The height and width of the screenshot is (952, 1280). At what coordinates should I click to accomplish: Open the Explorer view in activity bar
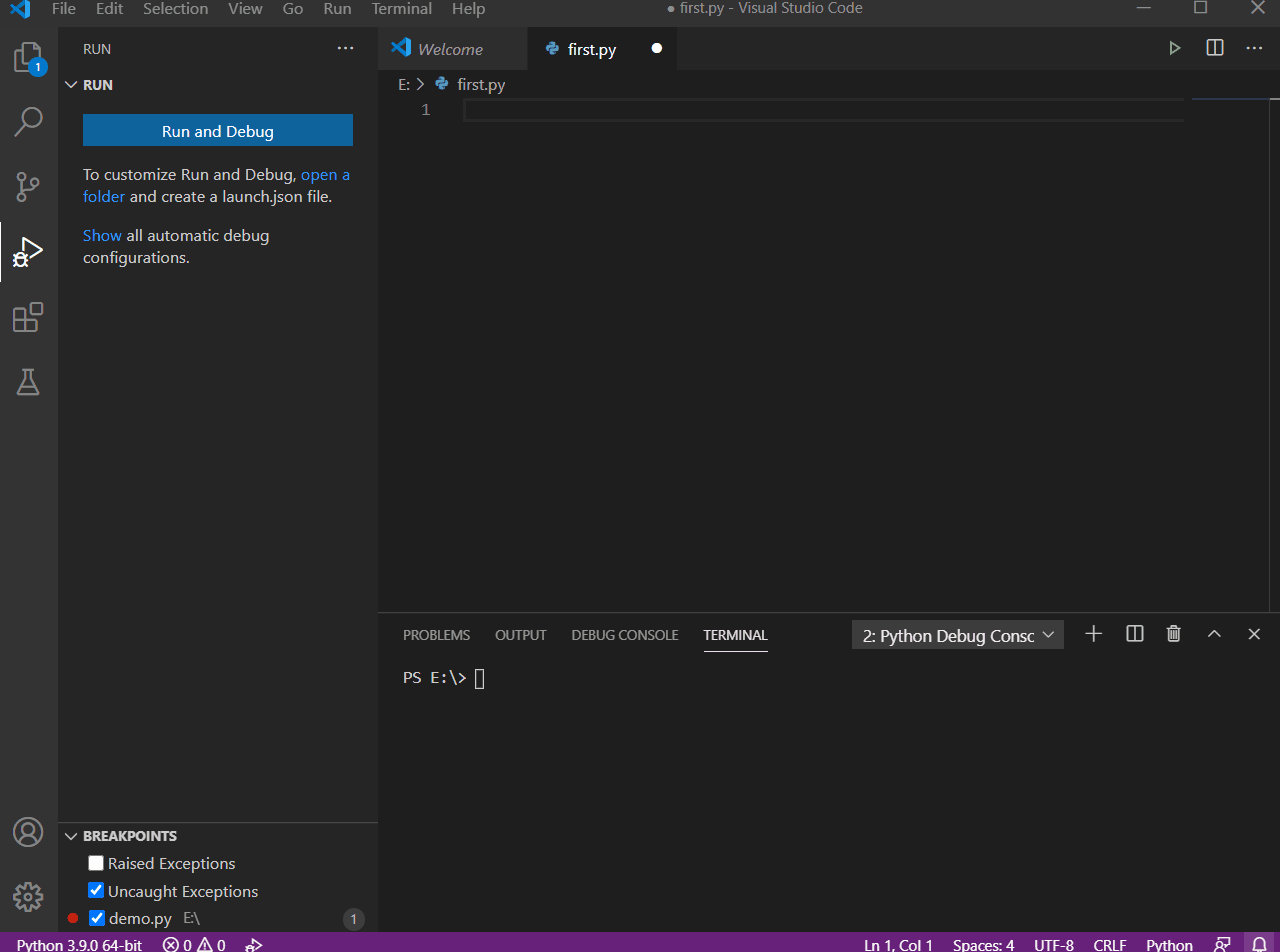click(28, 58)
